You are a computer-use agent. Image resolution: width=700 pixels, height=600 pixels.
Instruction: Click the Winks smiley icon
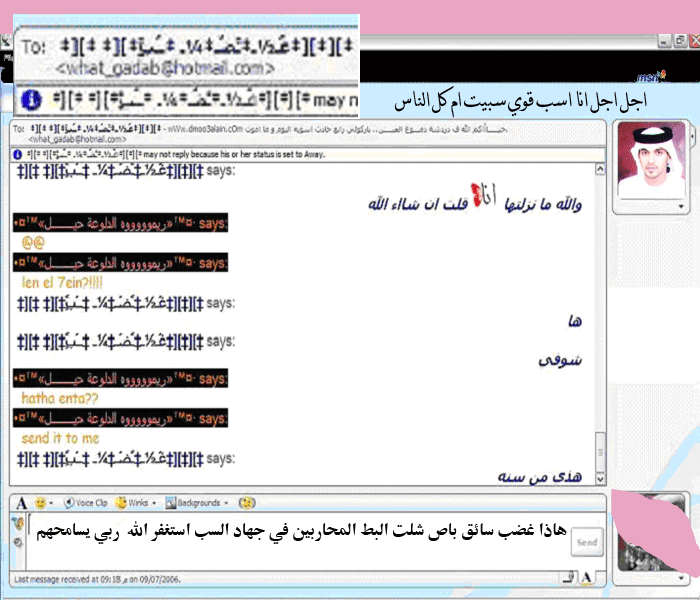point(121,503)
